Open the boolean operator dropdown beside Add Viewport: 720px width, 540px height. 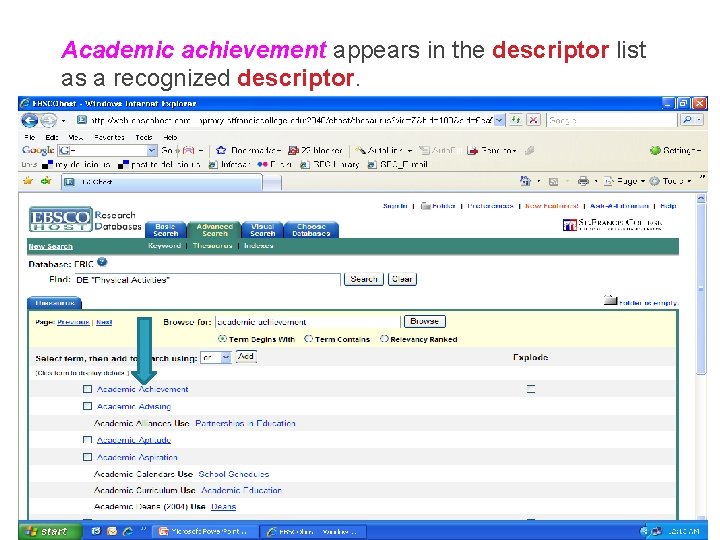(x=226, y=357)
